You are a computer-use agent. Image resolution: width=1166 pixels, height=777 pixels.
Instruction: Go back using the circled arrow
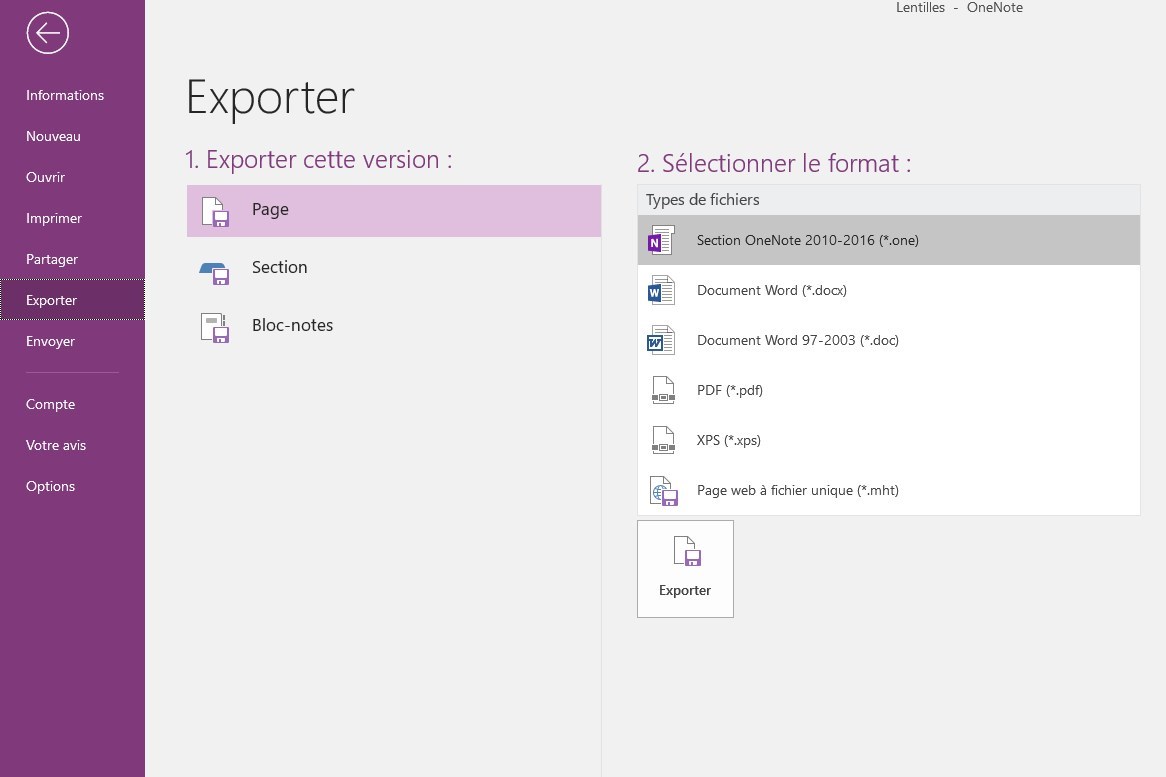pos(48,33)
